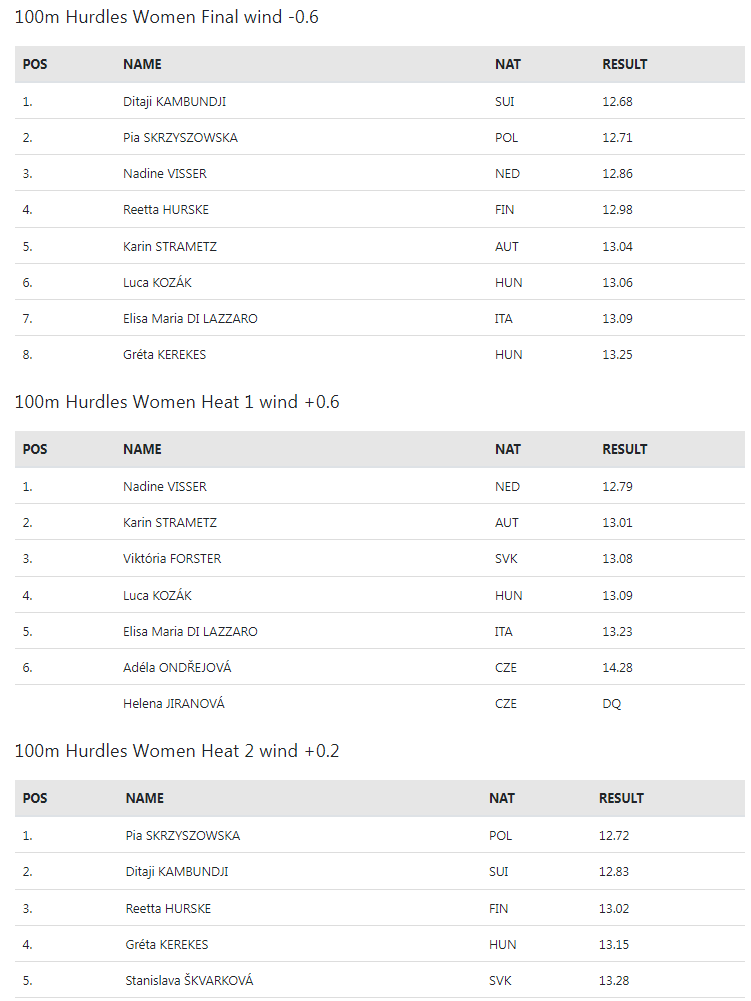Screen dimensions: 751x1001
Task: Click the NAME header in Final table
Action: point(142,64)
